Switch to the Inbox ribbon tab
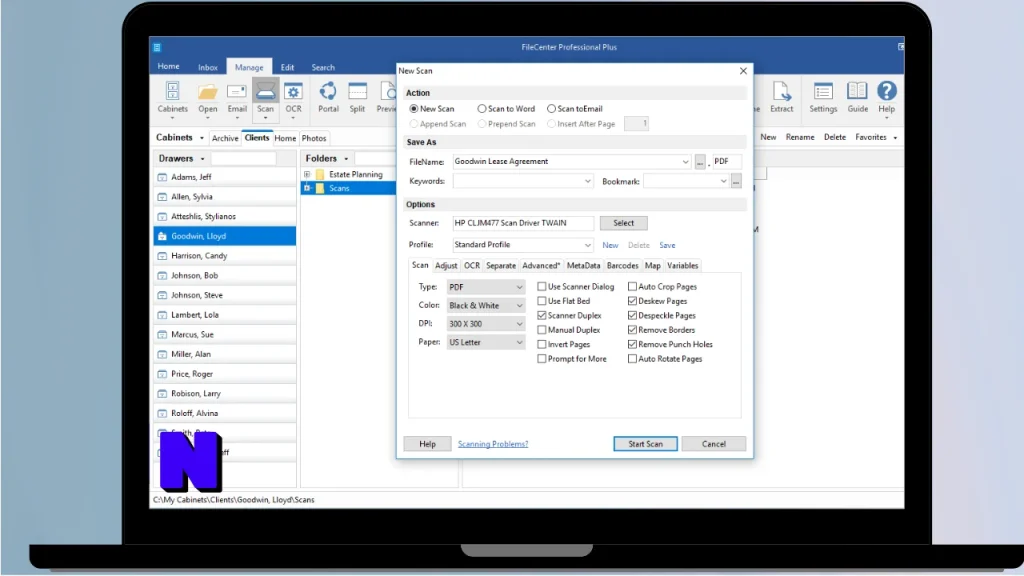Viewport: 1024px width, 576px height. point(208,67)
